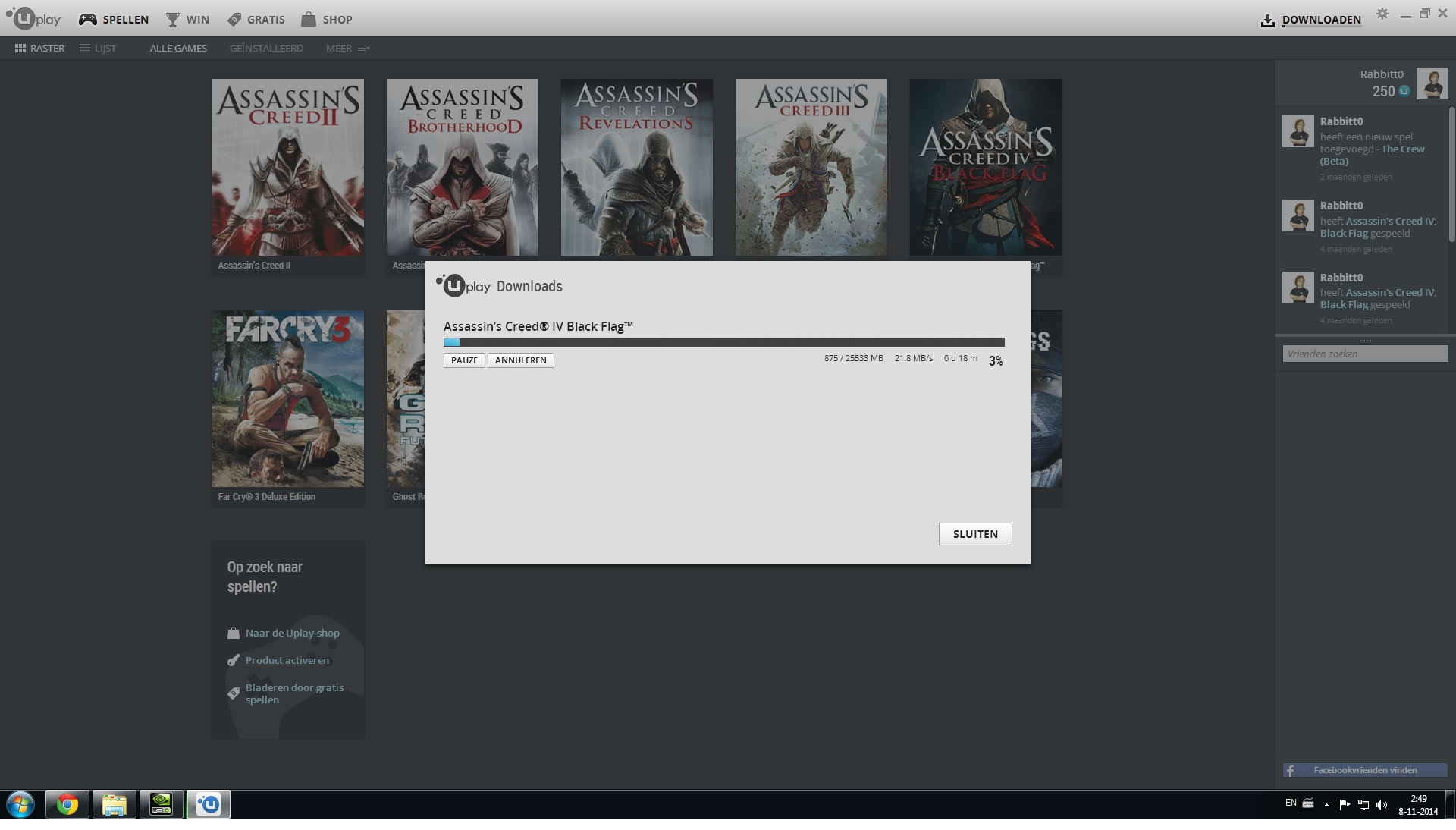Open the Gratis menu item
Image resolution: width=1456 pixels, height=830 pixels.
click(256, 19)
